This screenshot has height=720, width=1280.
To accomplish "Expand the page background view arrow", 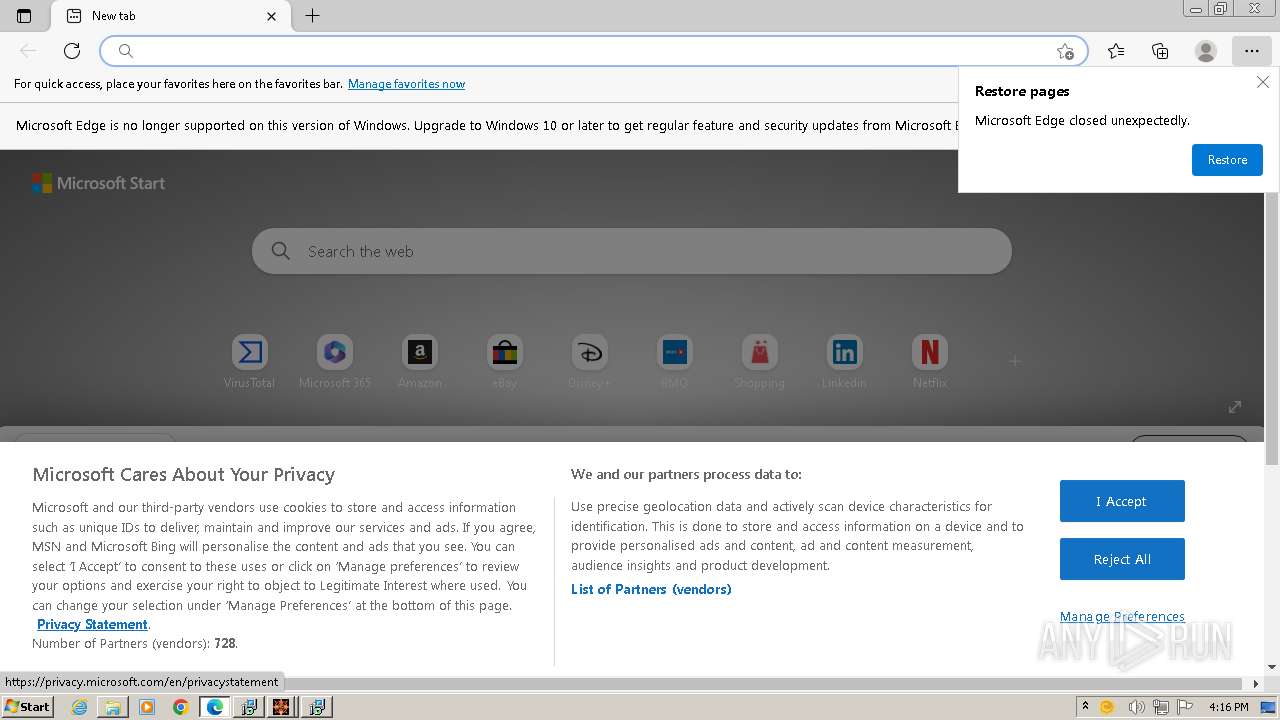I will coord(1235,406).
